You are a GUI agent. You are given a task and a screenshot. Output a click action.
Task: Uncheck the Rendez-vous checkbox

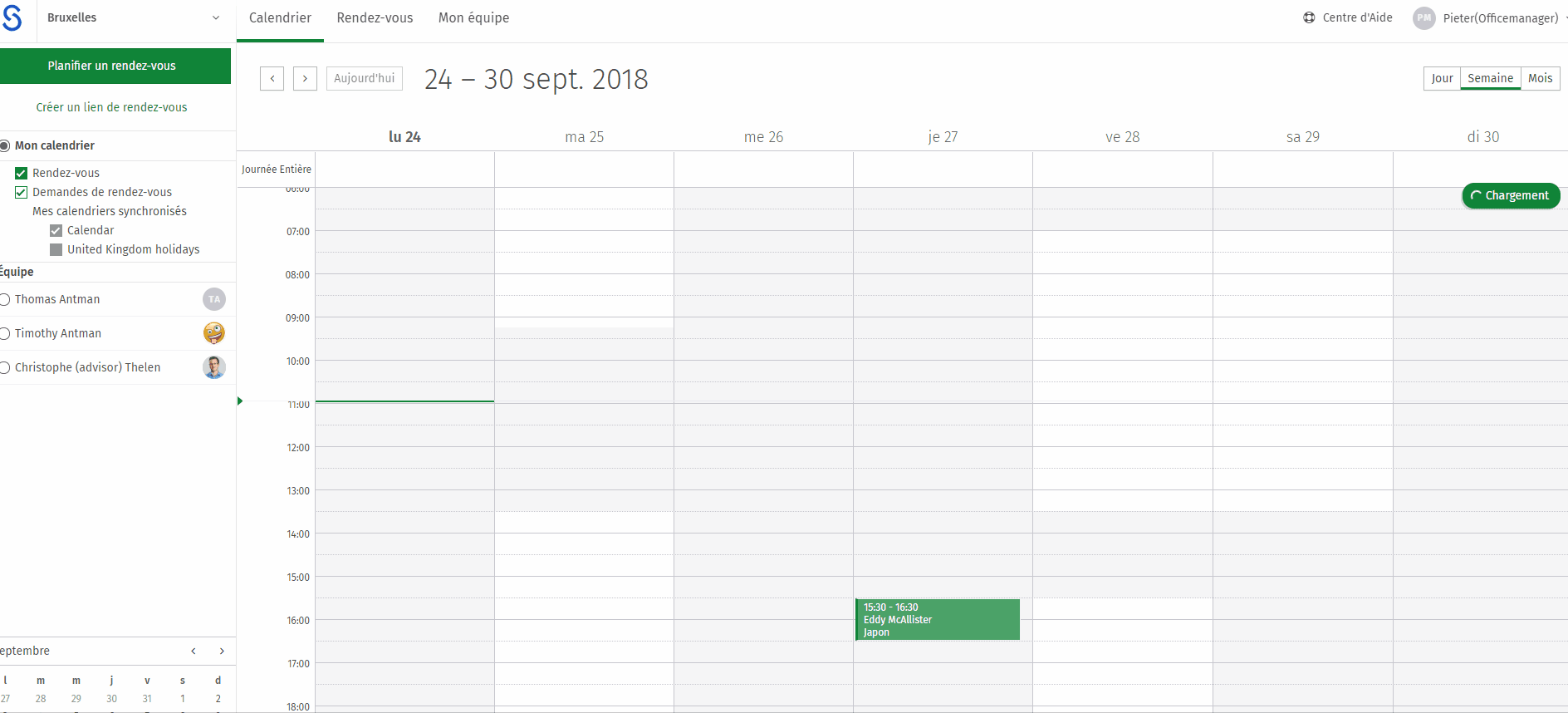click(x=22, y=173)
